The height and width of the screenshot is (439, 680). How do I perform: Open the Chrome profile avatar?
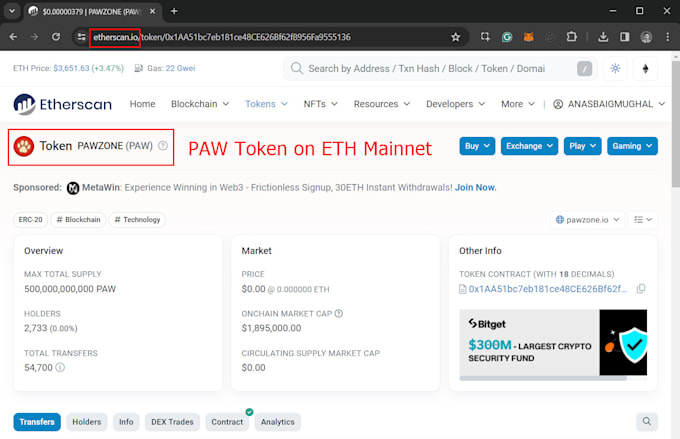pyautogui.click(x=646, y=37)
